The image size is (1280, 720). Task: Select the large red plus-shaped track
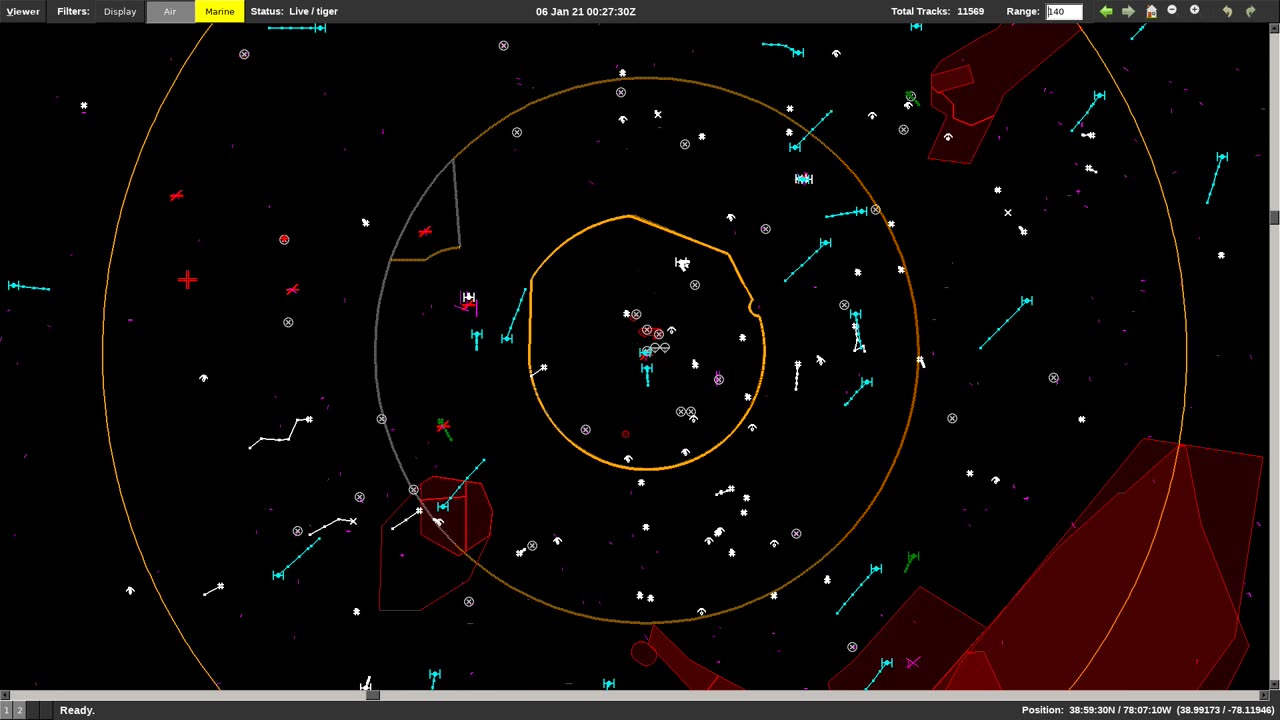point(187,280)
